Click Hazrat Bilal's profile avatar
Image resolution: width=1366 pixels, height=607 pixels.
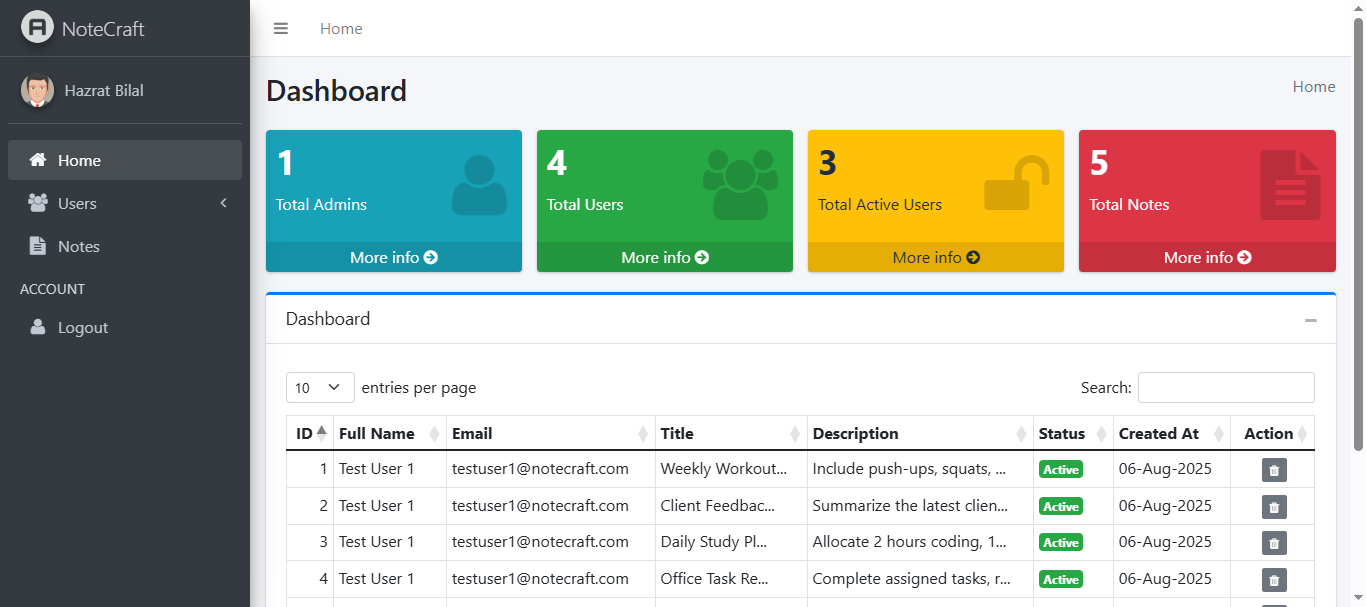click(x=38, y=91)
